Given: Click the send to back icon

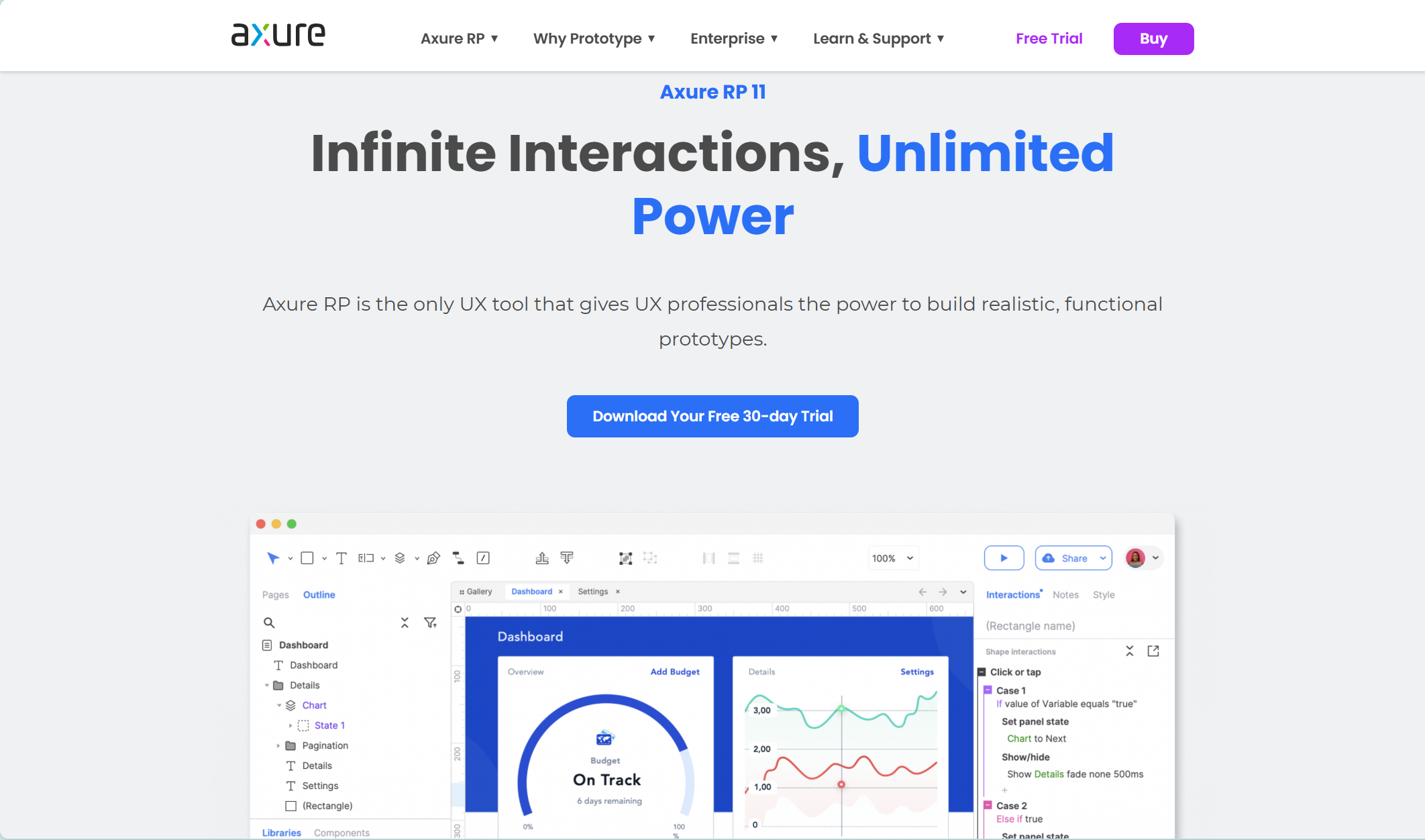Looking at the screenshot, I should [x=567, y=558].
